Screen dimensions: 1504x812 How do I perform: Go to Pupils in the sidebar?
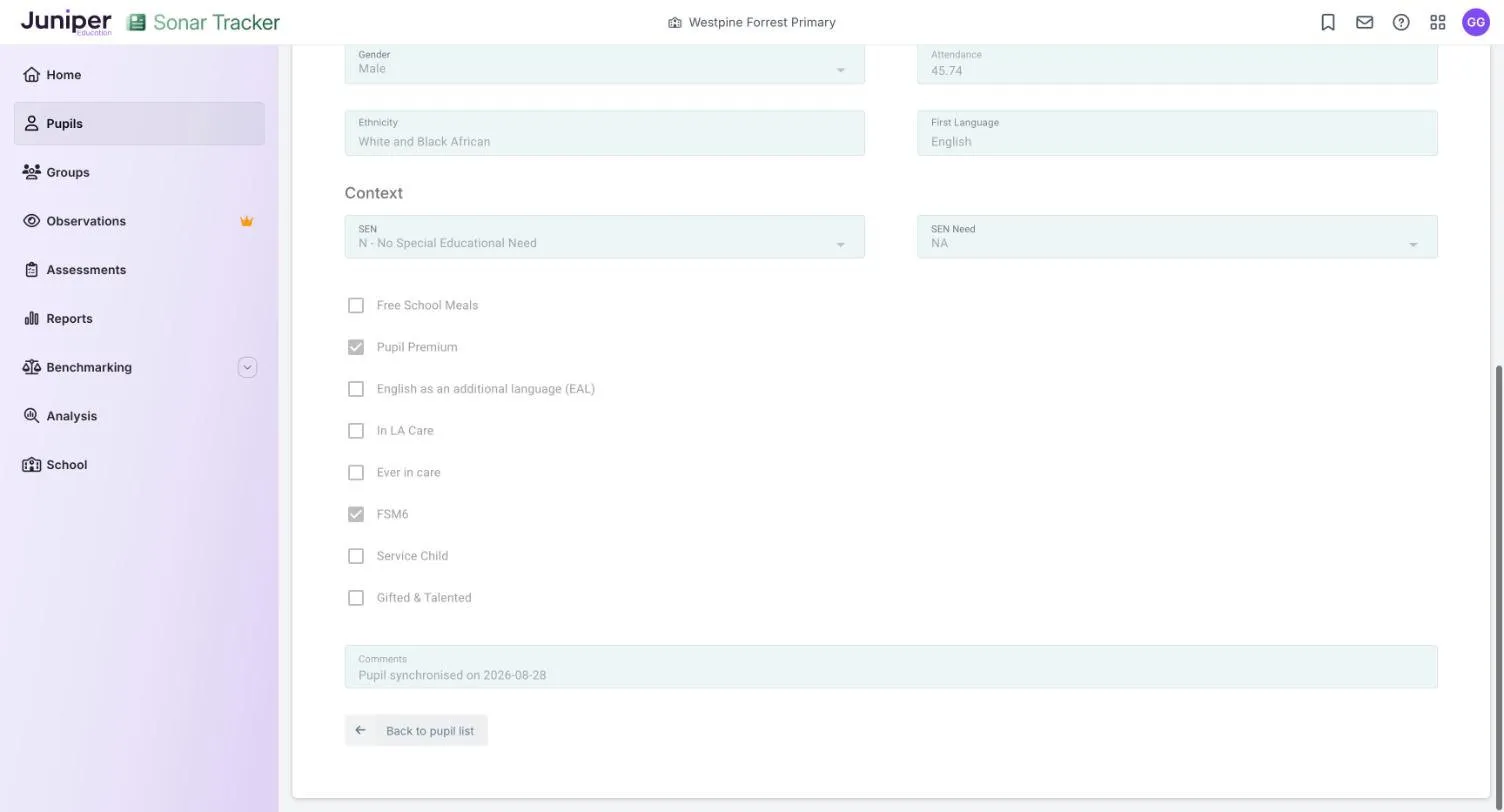[139, 124]
